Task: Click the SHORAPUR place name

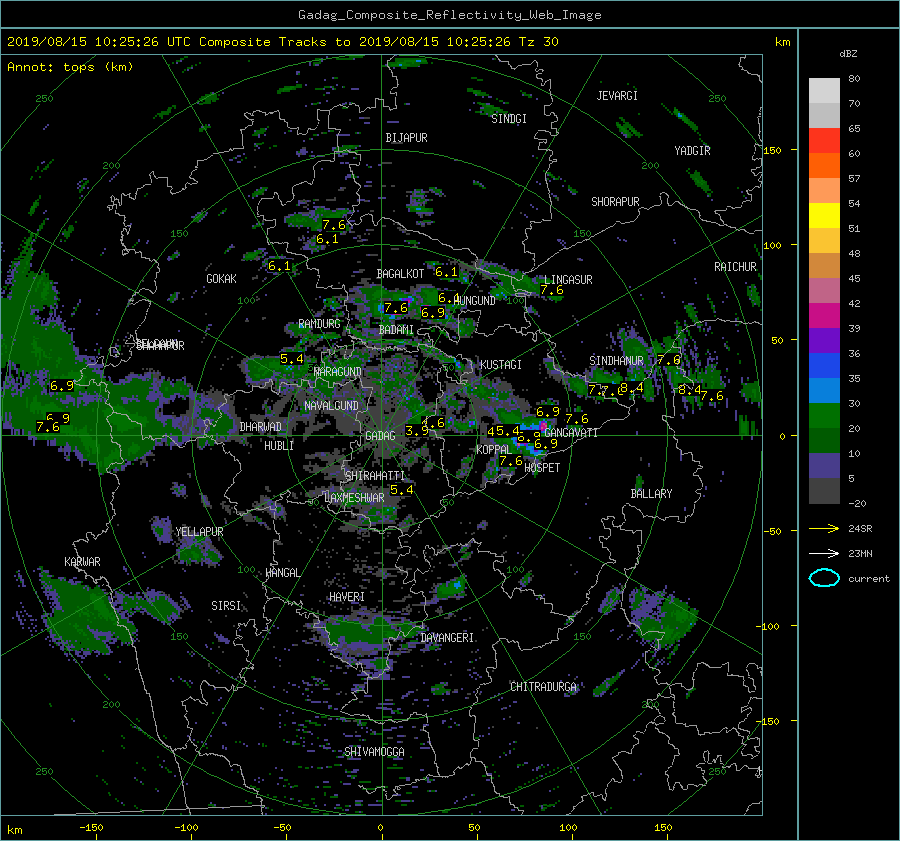Action: click(x=615, y=202)
